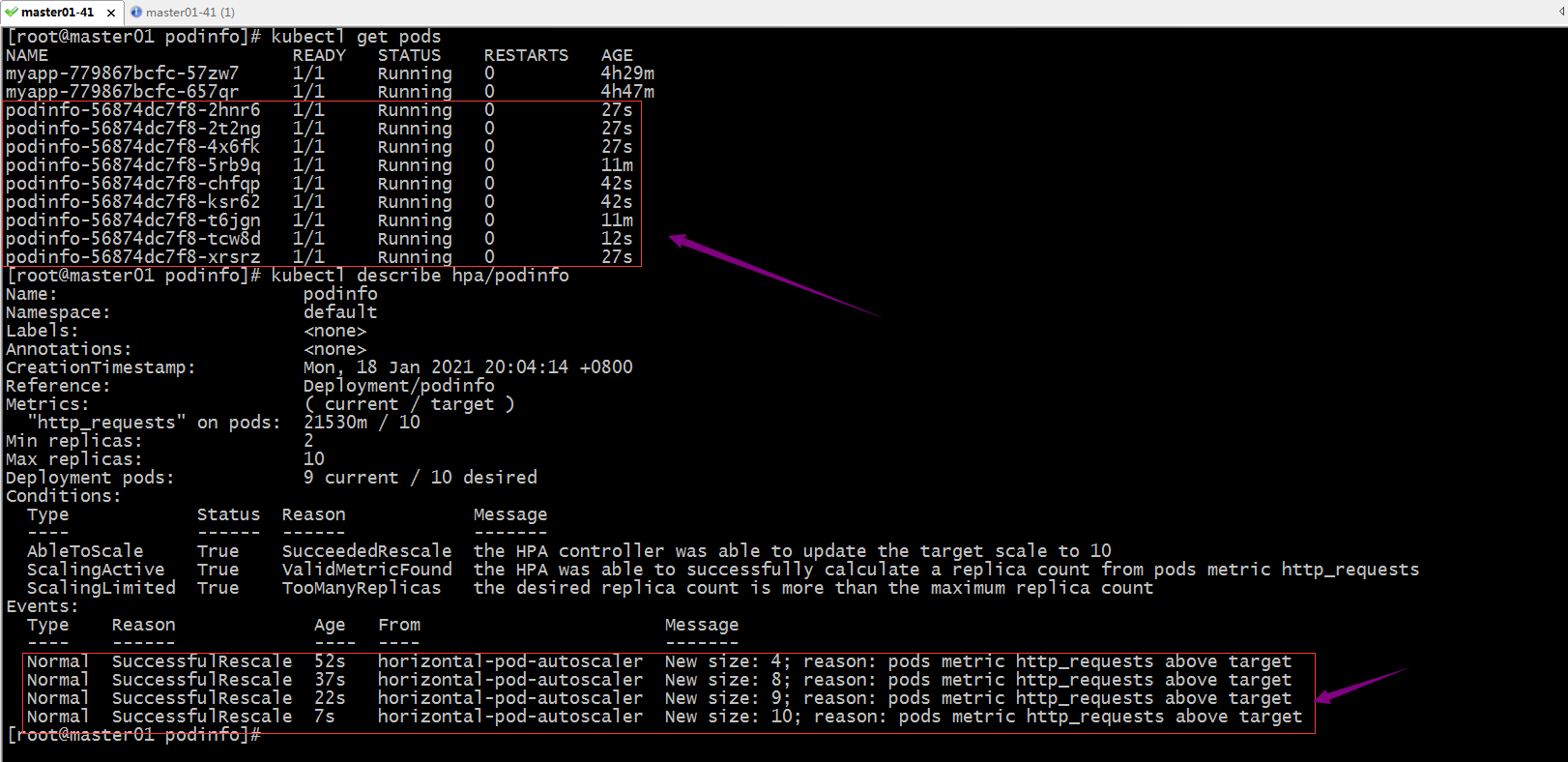Viewport: 1568px width, 762px height.
Task: Click the 'Max replicas:' label
Action: [73, 459]
